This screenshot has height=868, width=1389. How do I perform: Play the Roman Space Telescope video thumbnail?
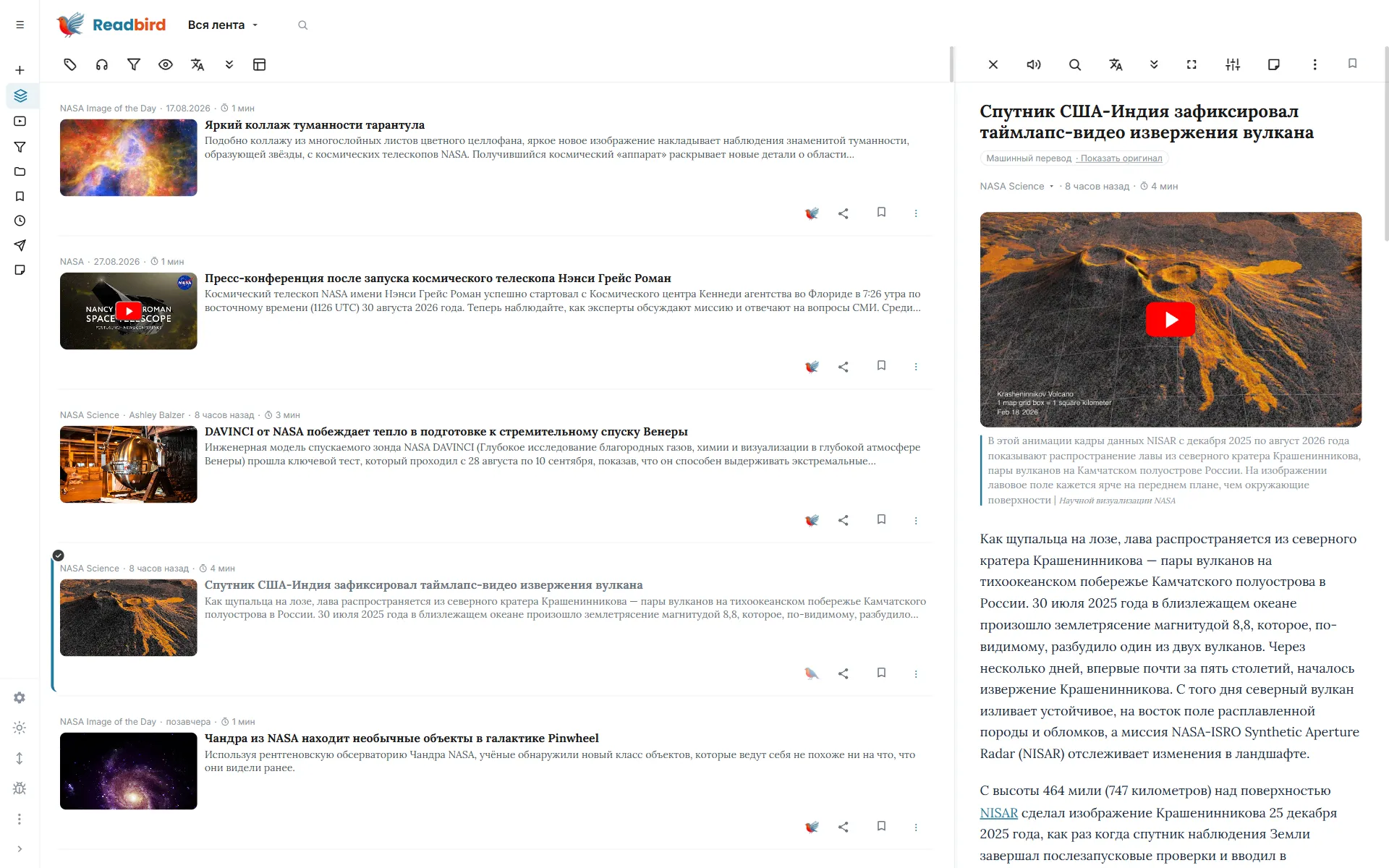[x=128, y=311]
